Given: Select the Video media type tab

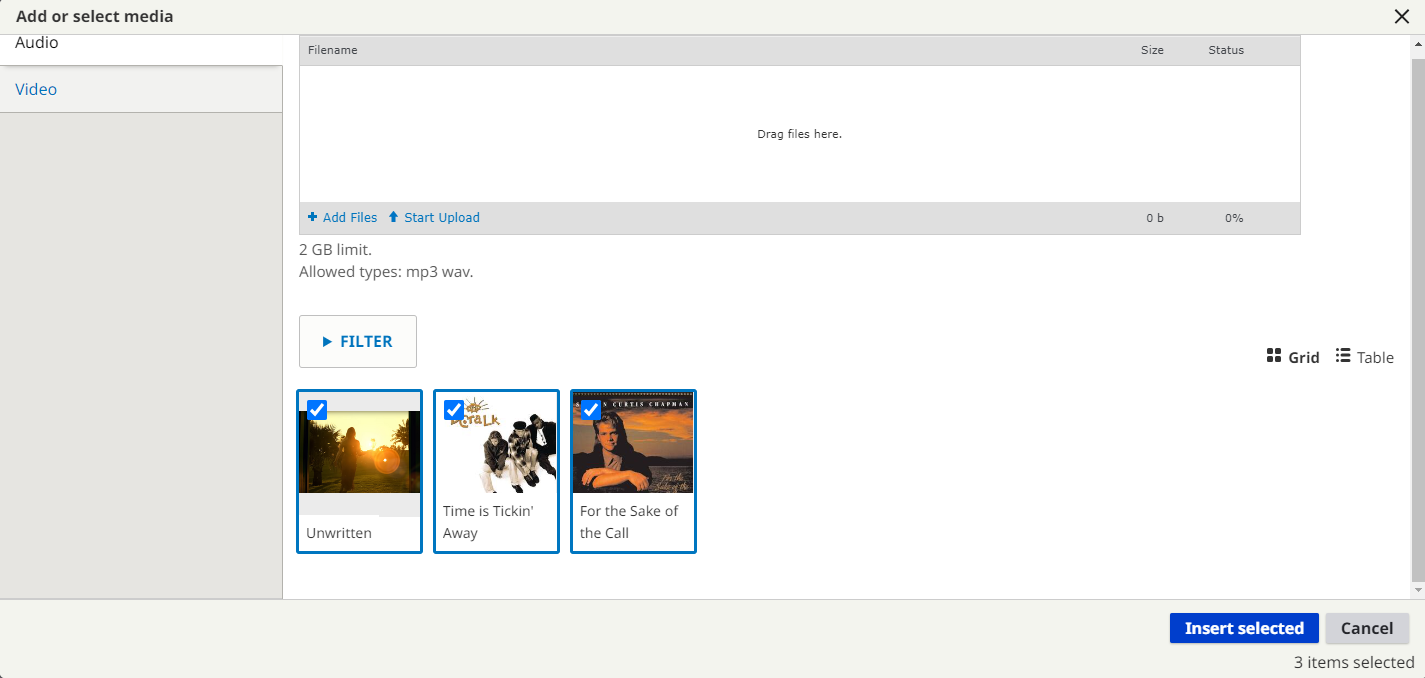Looking at the screenshot, I should (141, 89).
